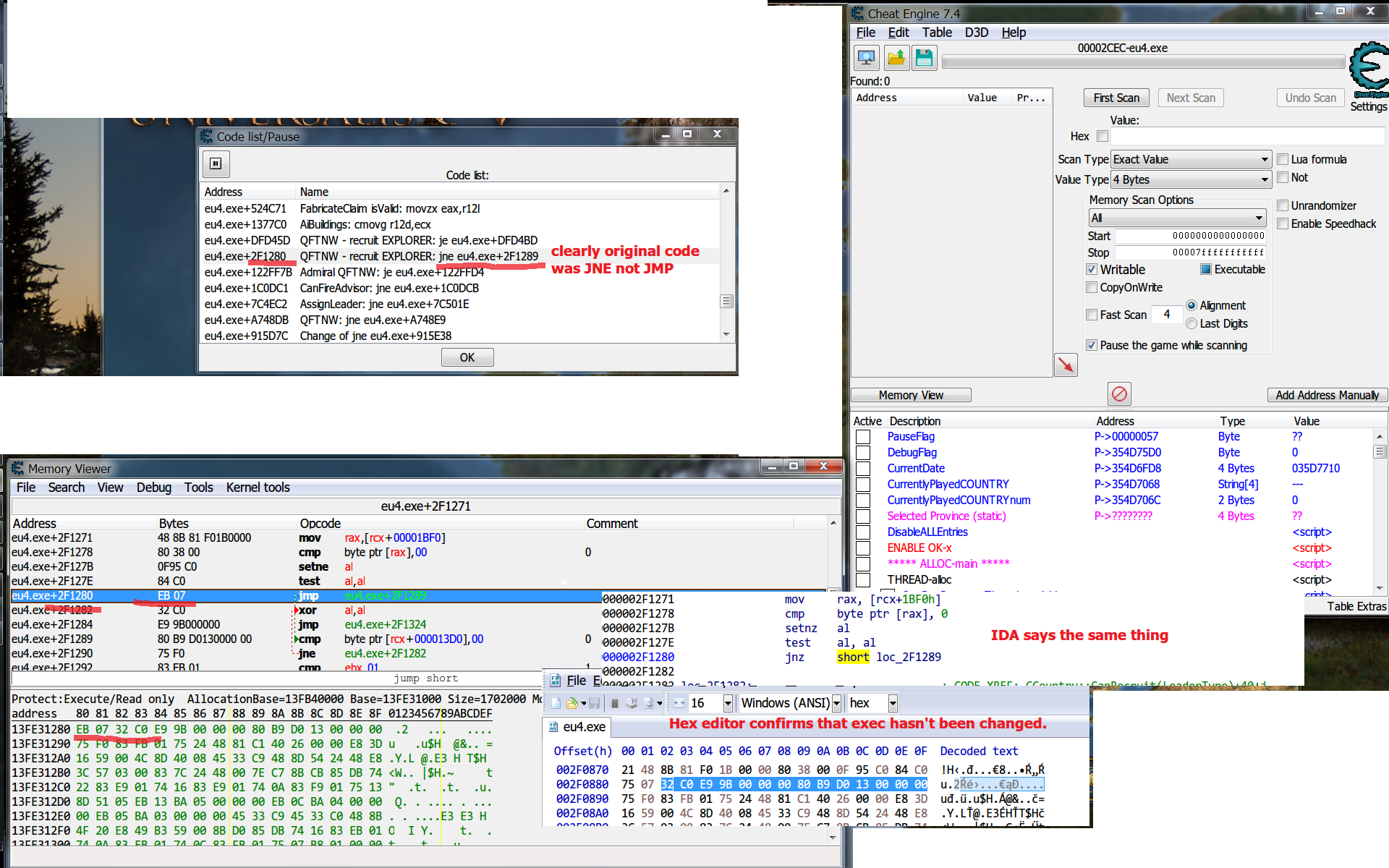The height and width of the screenshot is (868, 1389).
Task: Click the hex editor document icon beside File
Action: pyautogui.click(x=556, y=681)
